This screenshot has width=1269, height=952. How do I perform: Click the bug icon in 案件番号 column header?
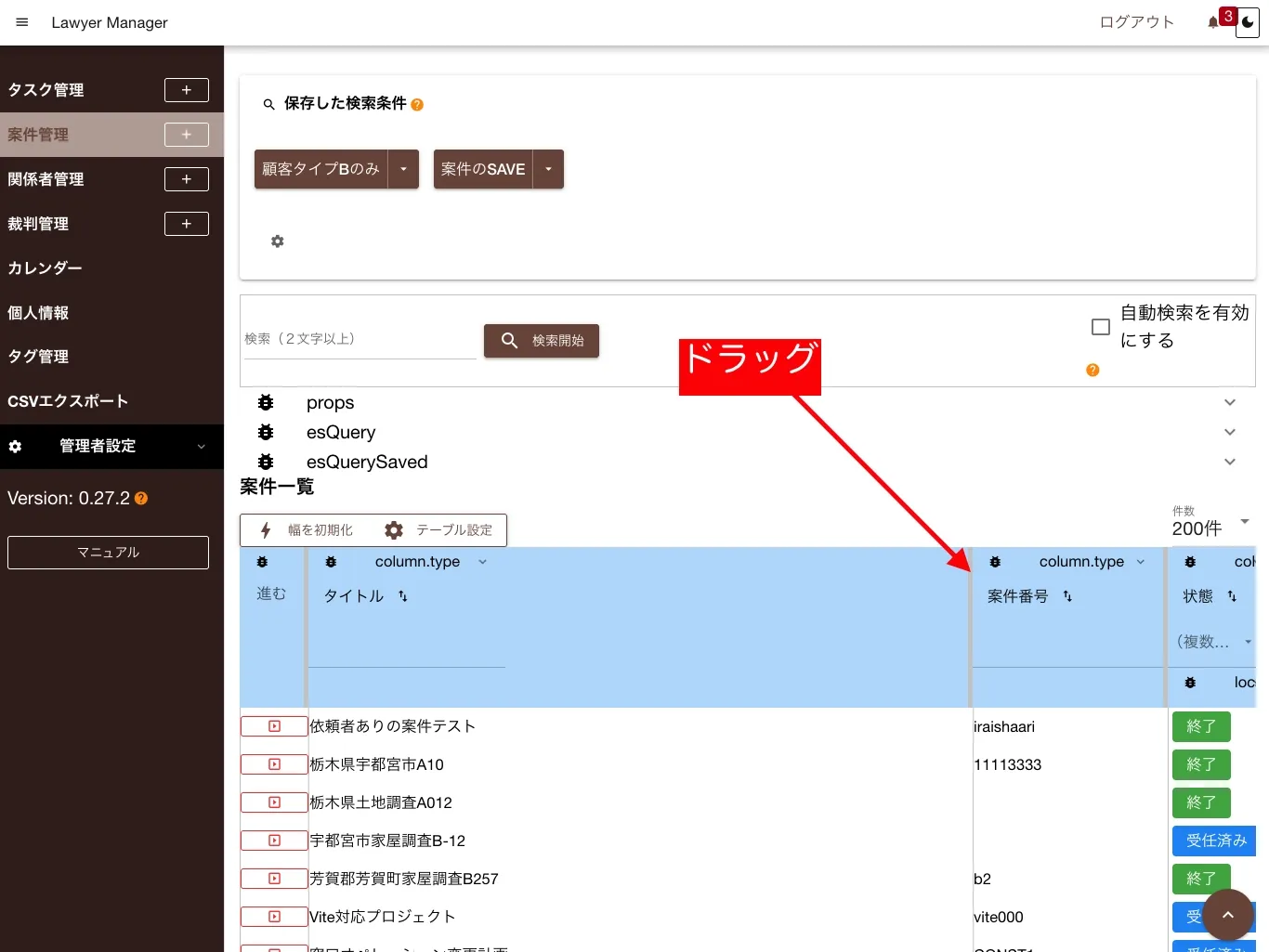coord(995,562)
